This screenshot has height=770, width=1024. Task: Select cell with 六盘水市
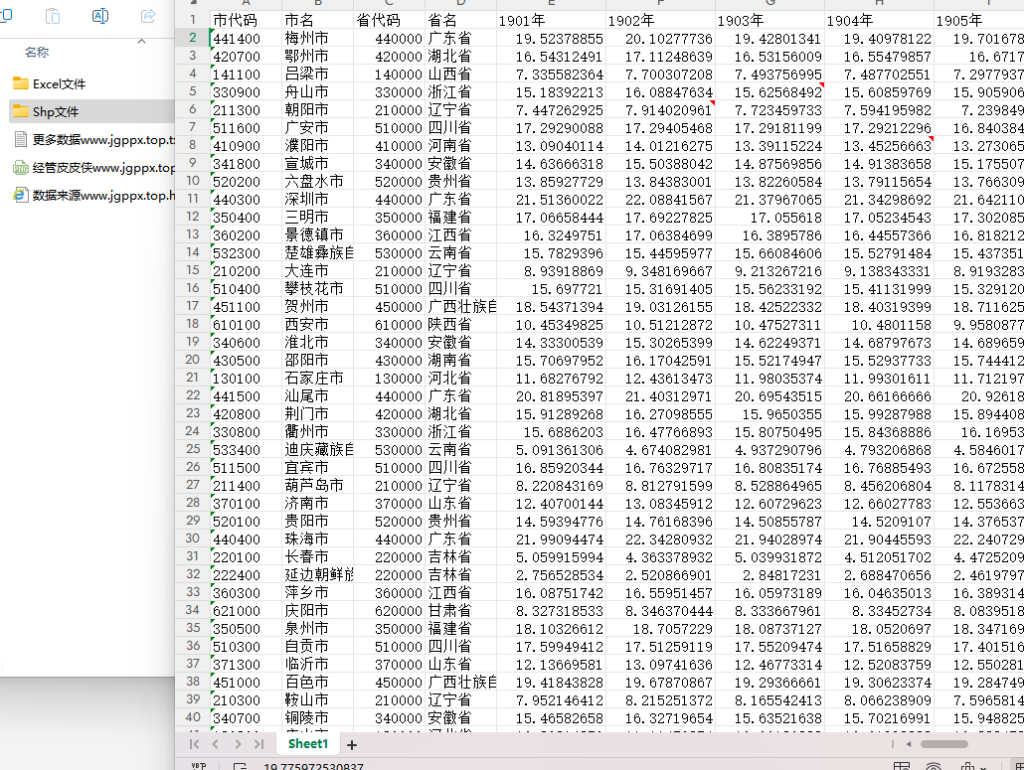[317, 182]
